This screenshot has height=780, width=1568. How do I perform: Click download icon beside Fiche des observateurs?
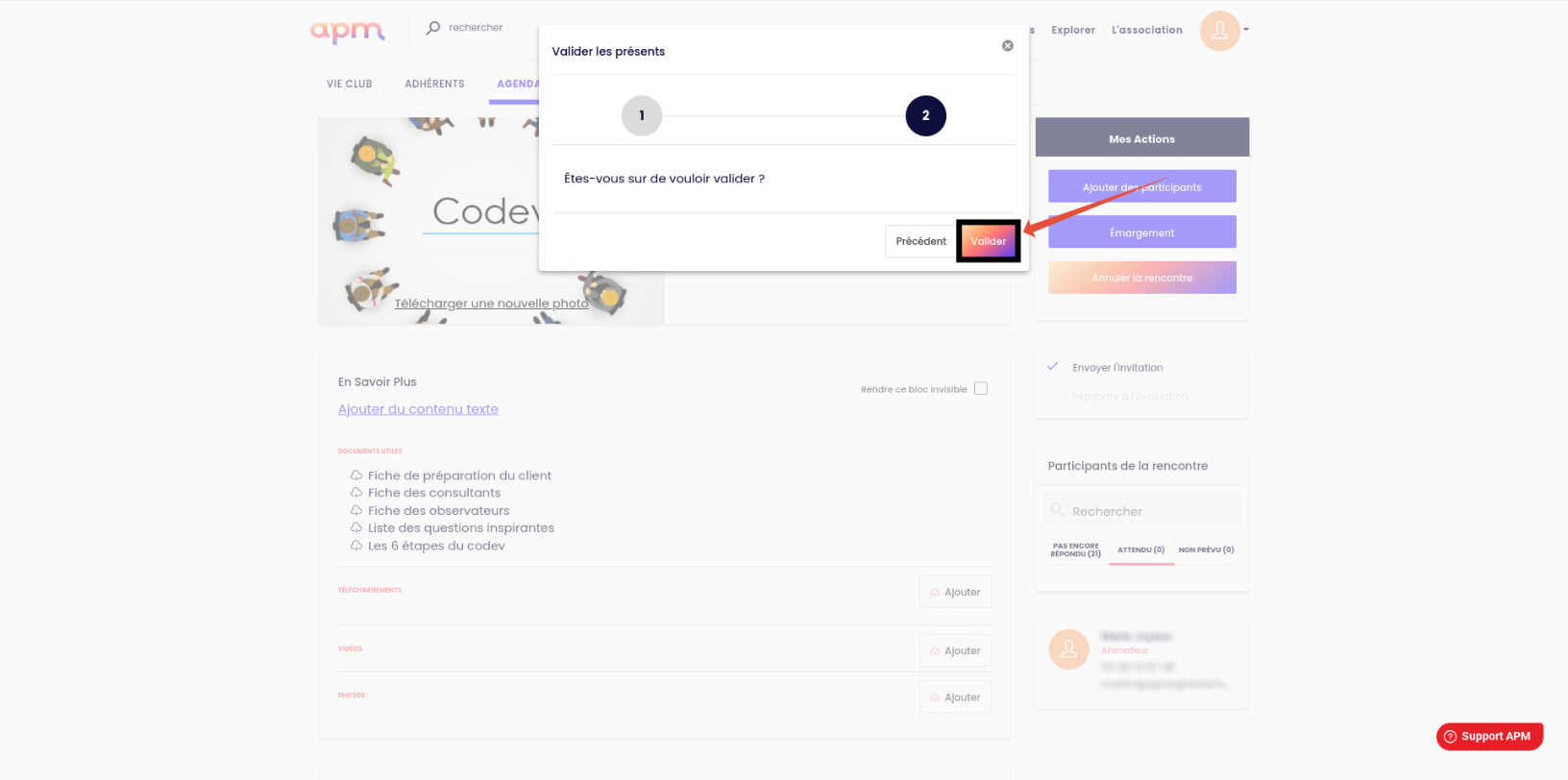356,511
